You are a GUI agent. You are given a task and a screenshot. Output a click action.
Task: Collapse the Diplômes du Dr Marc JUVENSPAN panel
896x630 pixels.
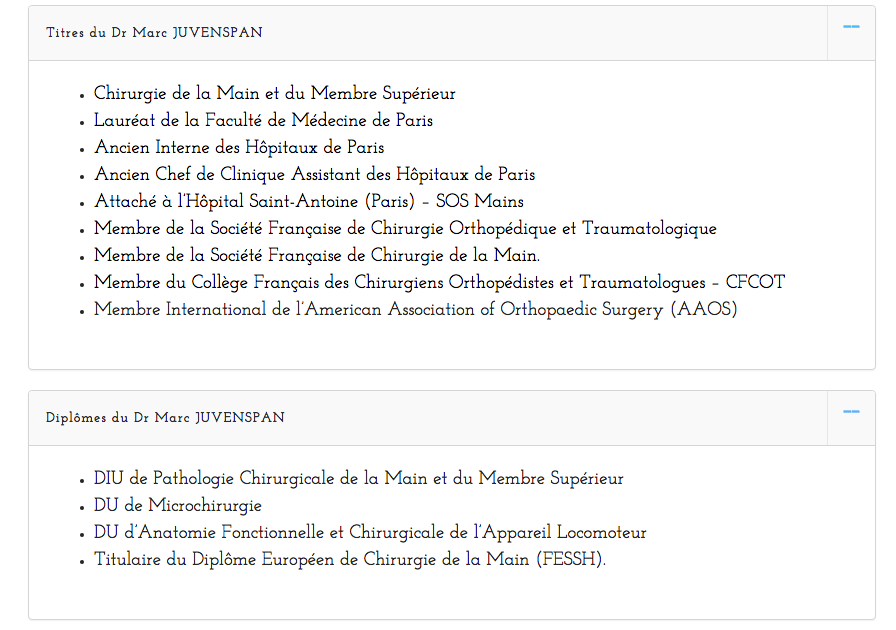click(x=851, y=412)
